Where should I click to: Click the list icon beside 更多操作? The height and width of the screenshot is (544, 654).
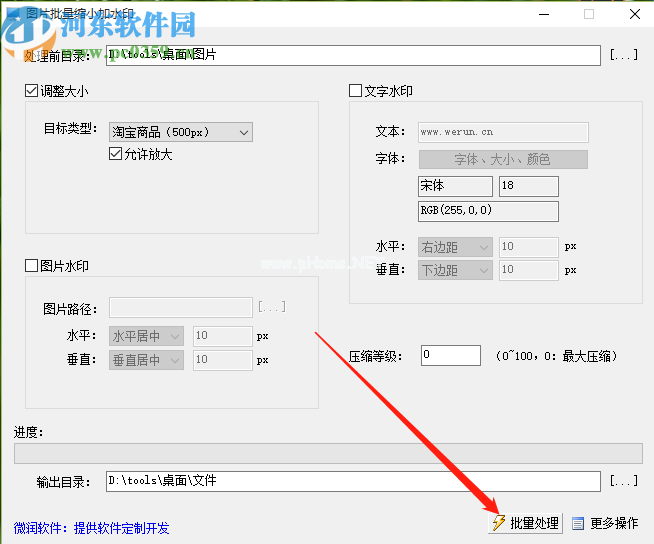coord(578,523)
